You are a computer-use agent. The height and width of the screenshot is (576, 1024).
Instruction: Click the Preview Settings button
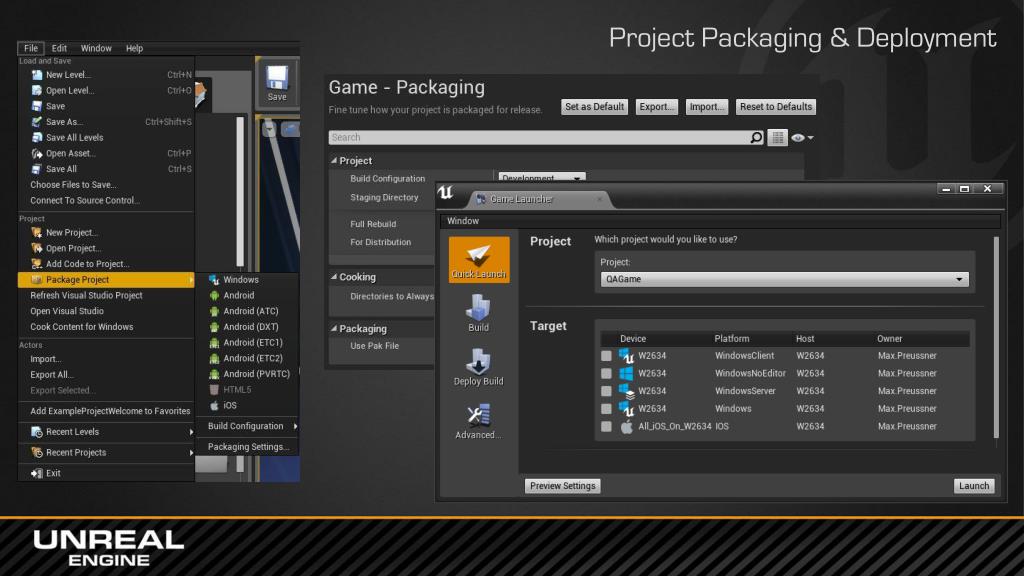562,486
